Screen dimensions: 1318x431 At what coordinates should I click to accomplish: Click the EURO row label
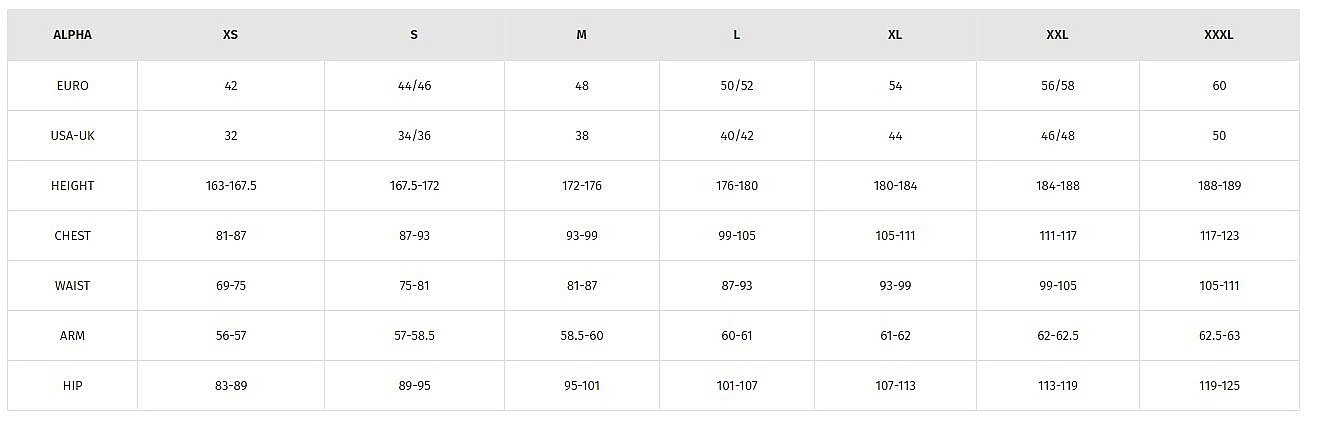click(x=72, y=86)
